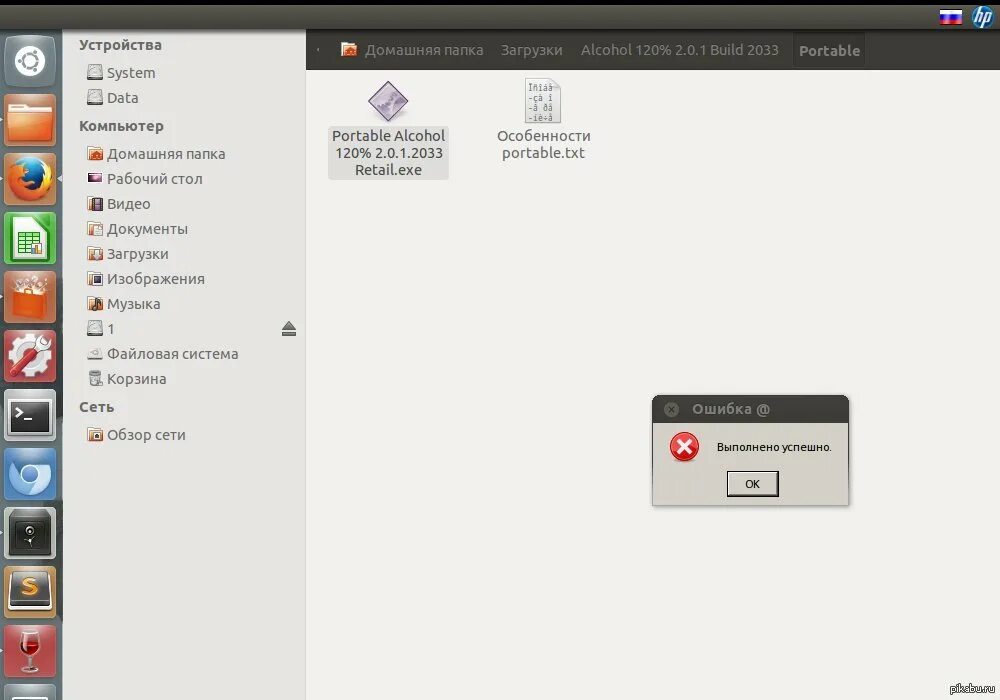
Task: Open Музыка folder in sidebar
Action: click(x=123, y=303)
